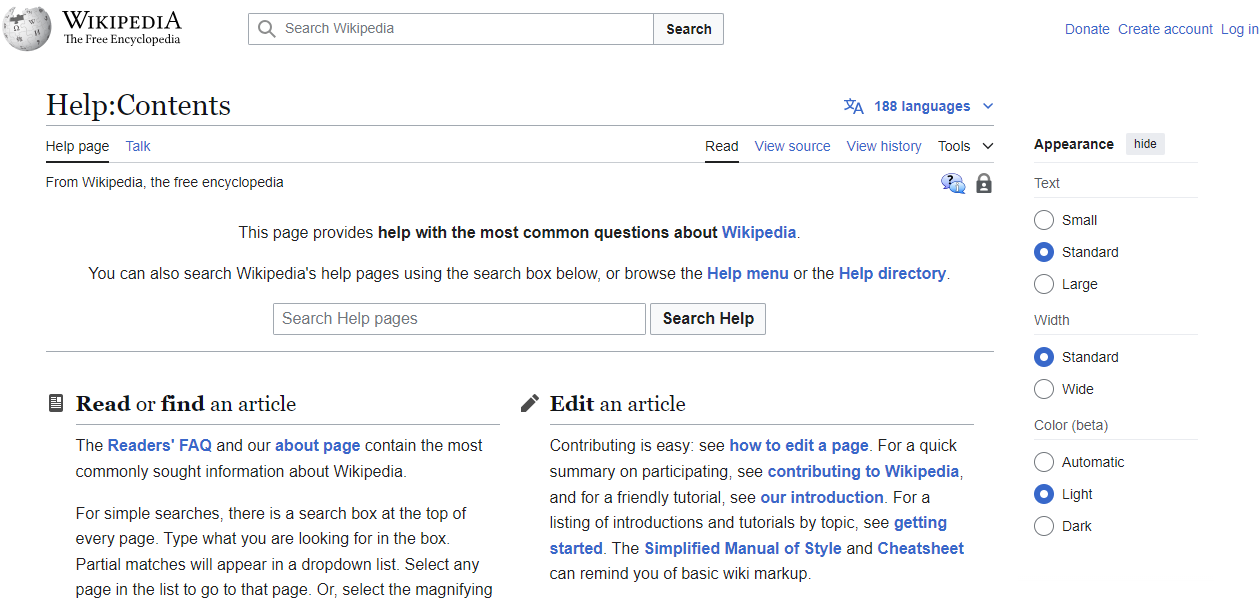
Task: Select the Large text size option
Action: 1043,284
